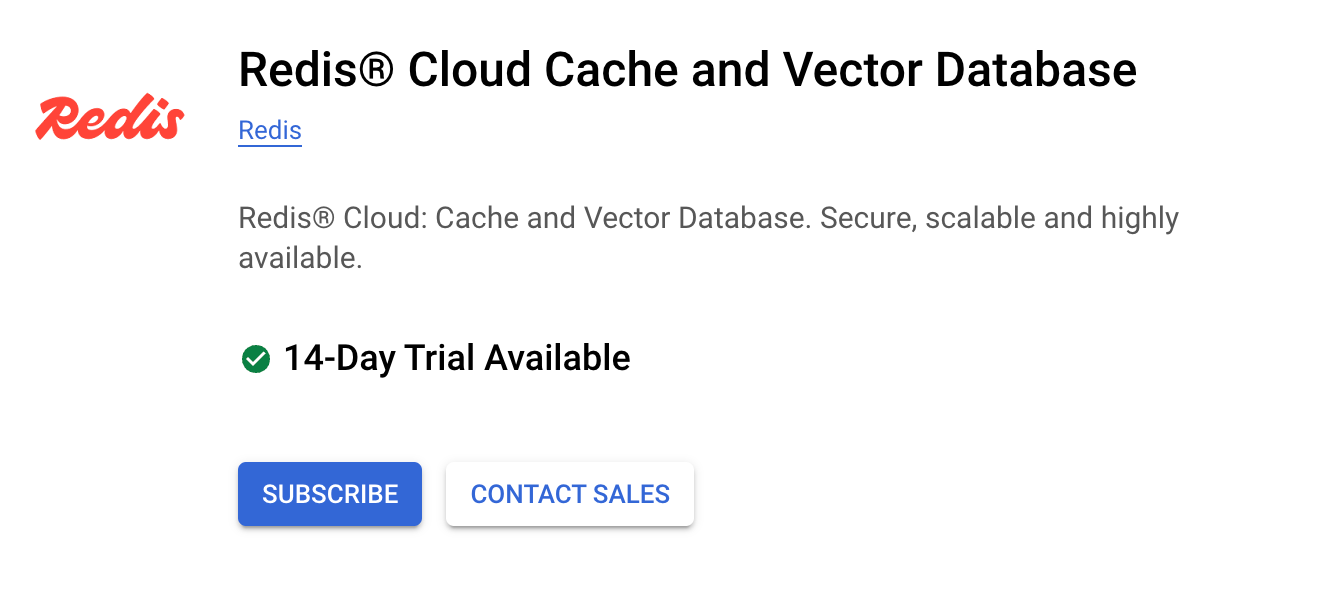Click the Redis product logo thumbnail

pyautogui.click(x=110, y=119)
